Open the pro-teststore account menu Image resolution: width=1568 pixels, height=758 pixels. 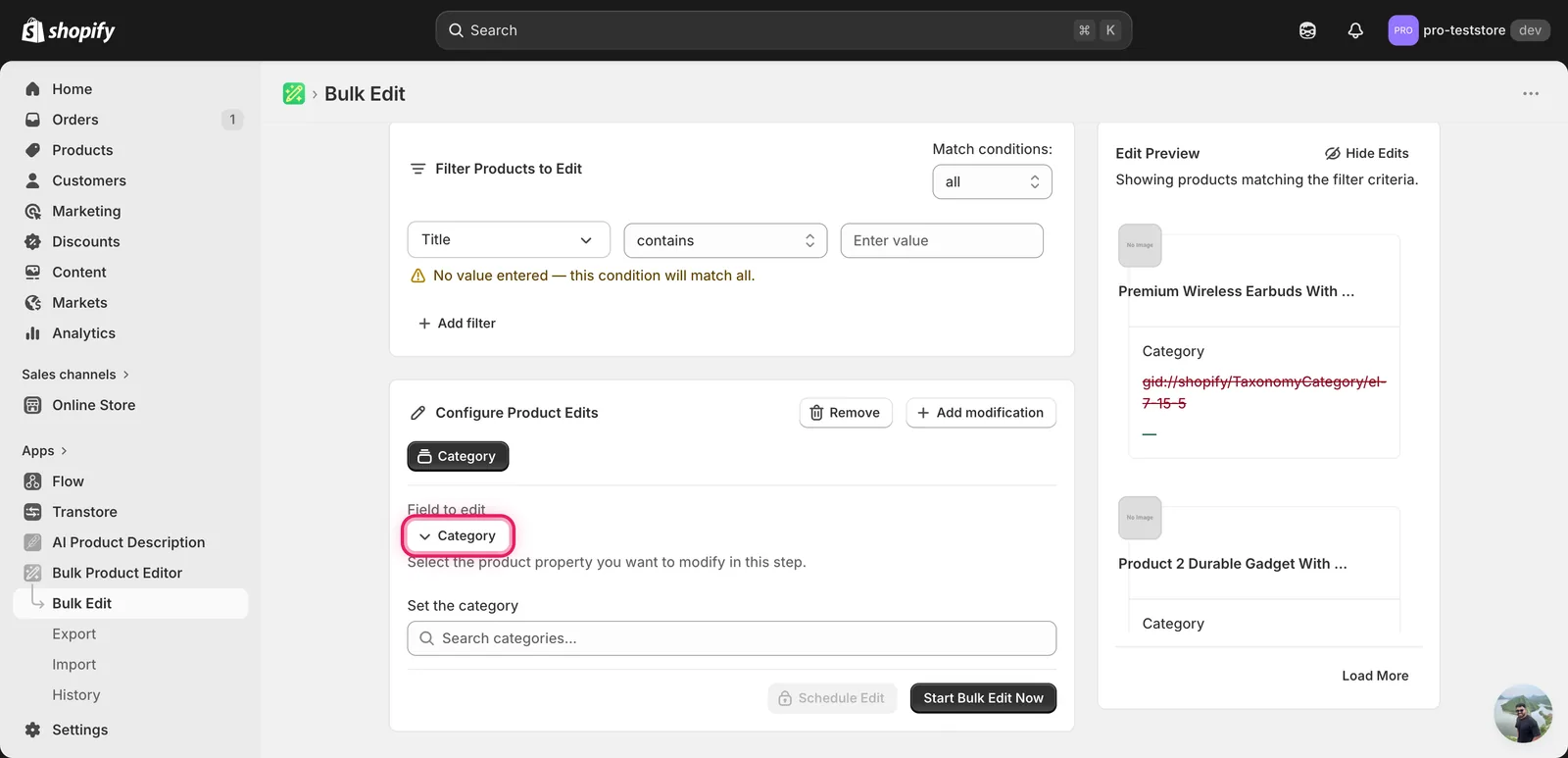pyautogui.click(x=1468, y=30)
